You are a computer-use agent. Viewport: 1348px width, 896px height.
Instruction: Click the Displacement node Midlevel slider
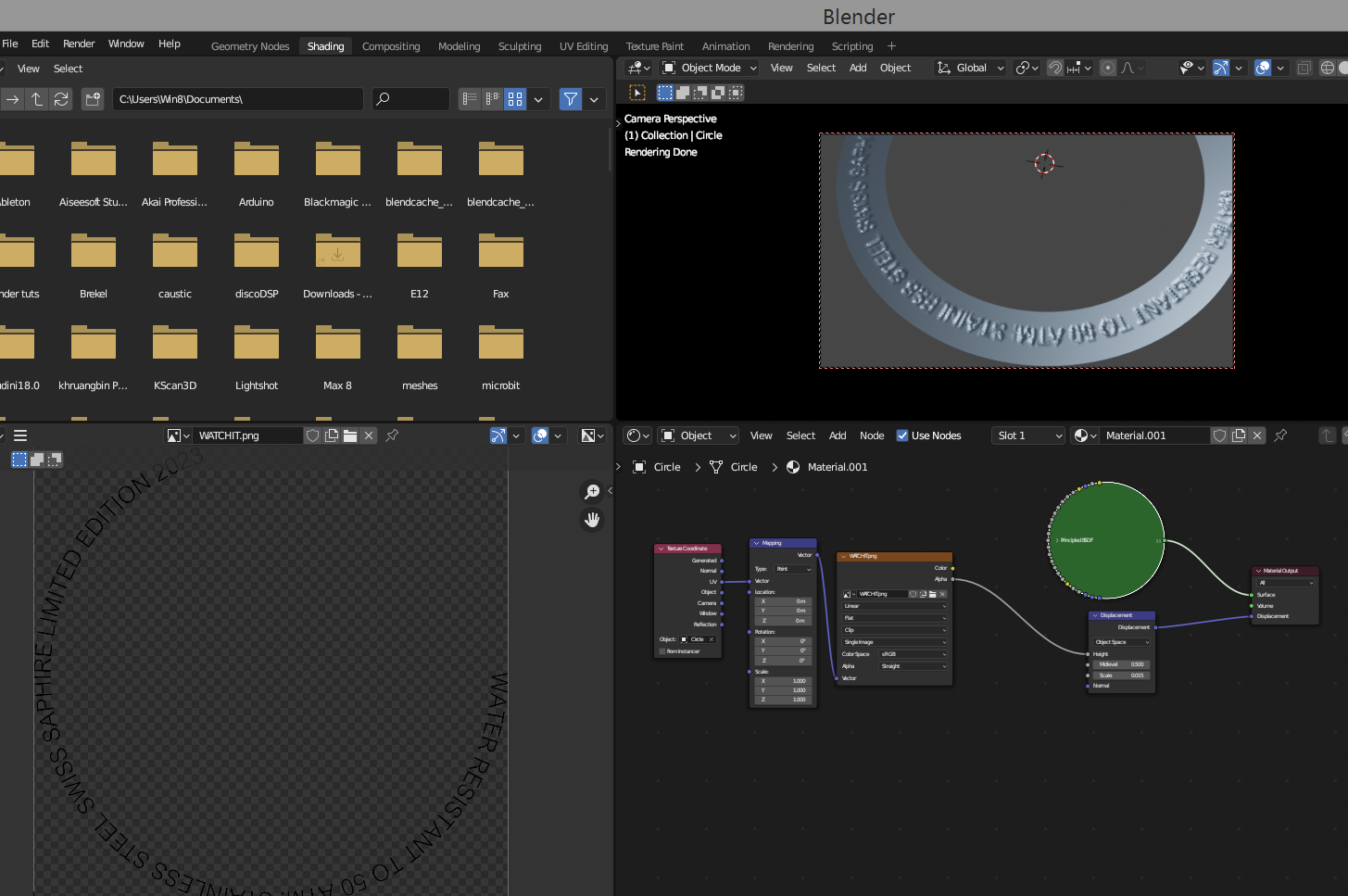click(x=1122, y=664)
